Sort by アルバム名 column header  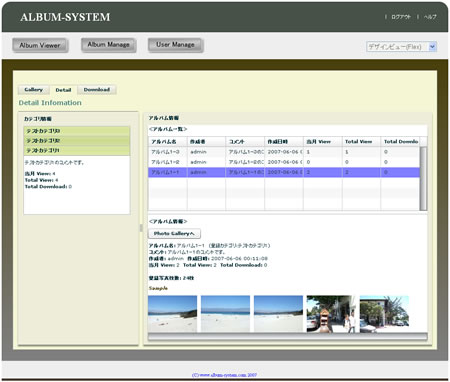(x=168, y=142)
